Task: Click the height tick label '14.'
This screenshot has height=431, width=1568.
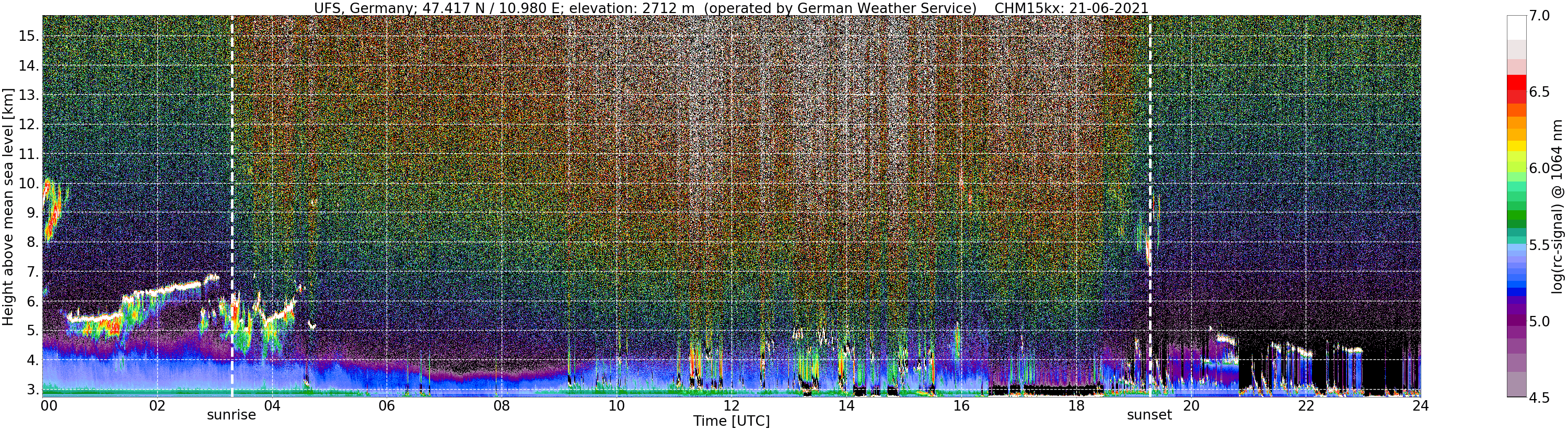Action: pyautogui.click(x=29, y=66)
